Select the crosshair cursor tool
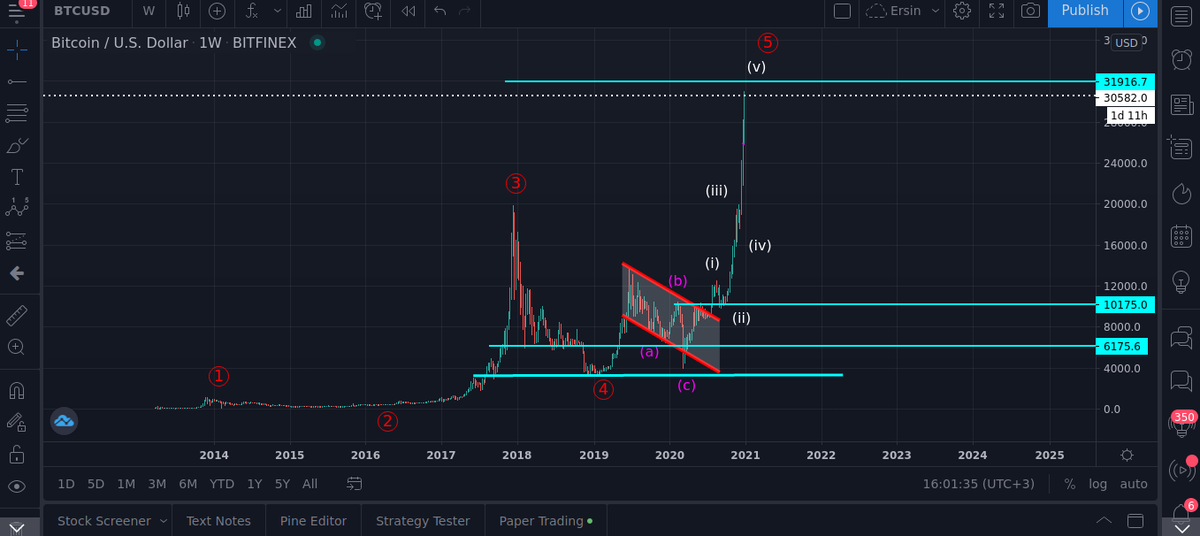The width and height of the screenshot is (1200, 536). 17,48
